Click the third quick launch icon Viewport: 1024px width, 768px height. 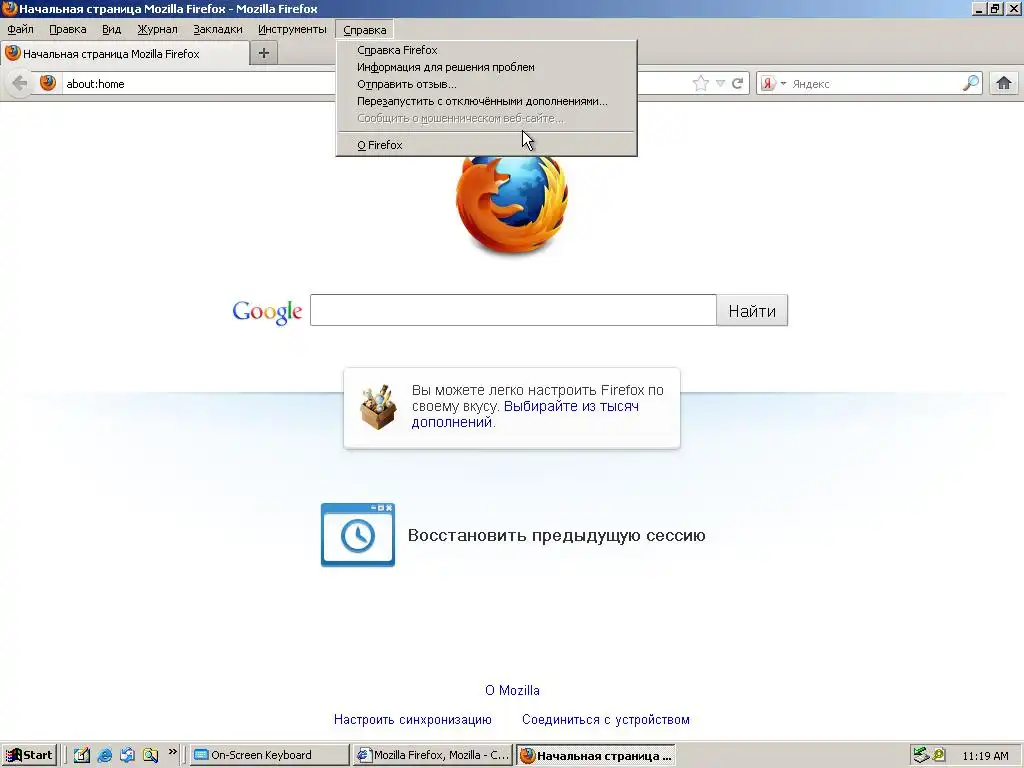click(x=127, y=755)
